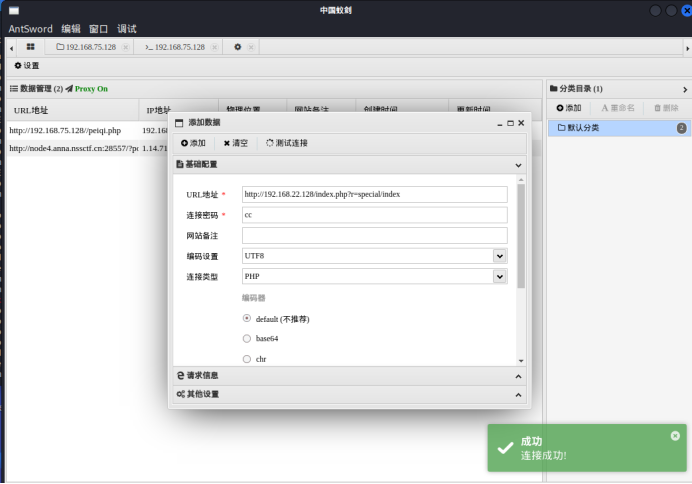Choose the base64 encoder radio button
Image resolution: width=692 pixels, height=484 pixels.
247,339
